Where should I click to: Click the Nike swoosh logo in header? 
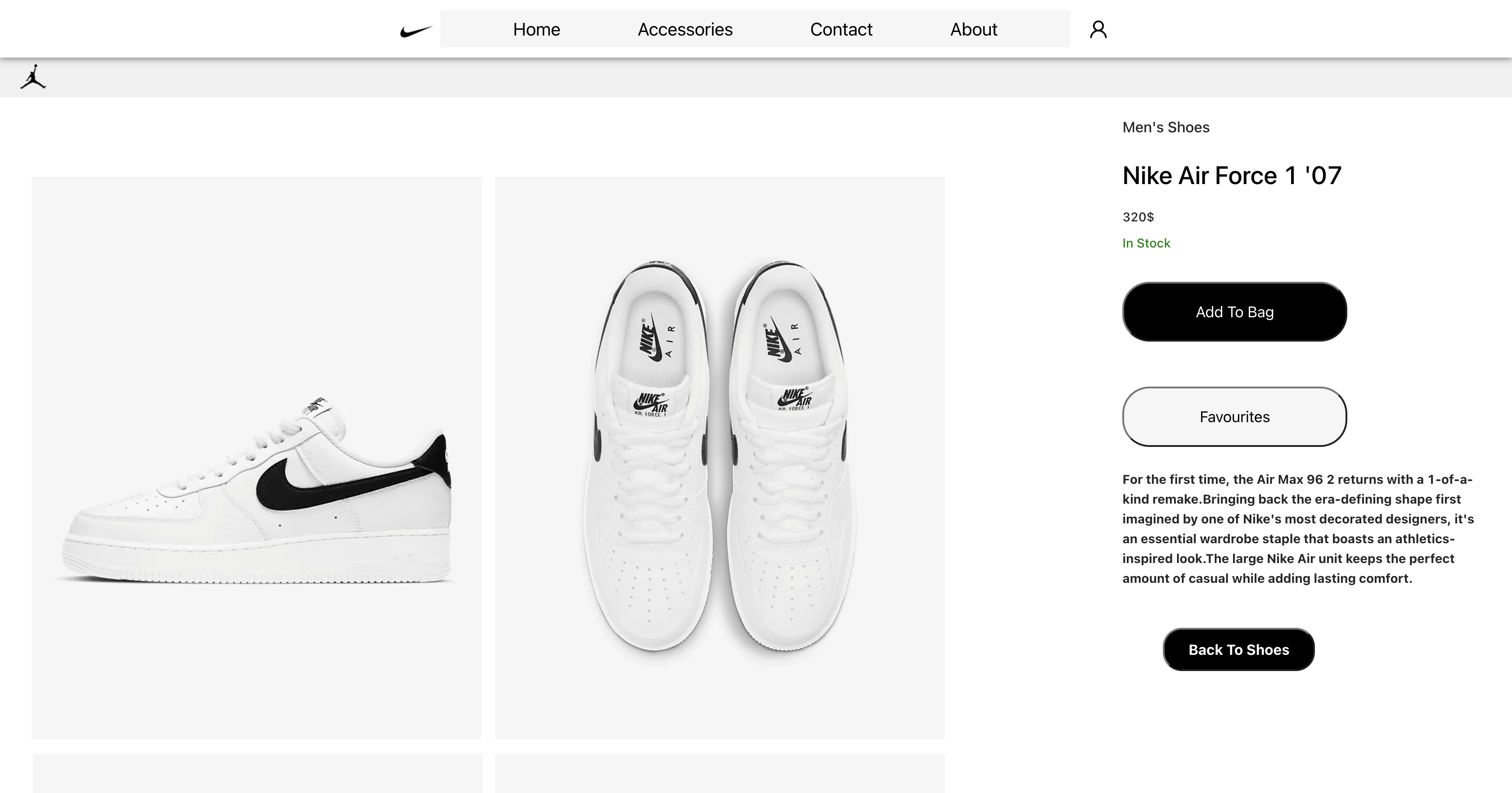tap(416, 31)
